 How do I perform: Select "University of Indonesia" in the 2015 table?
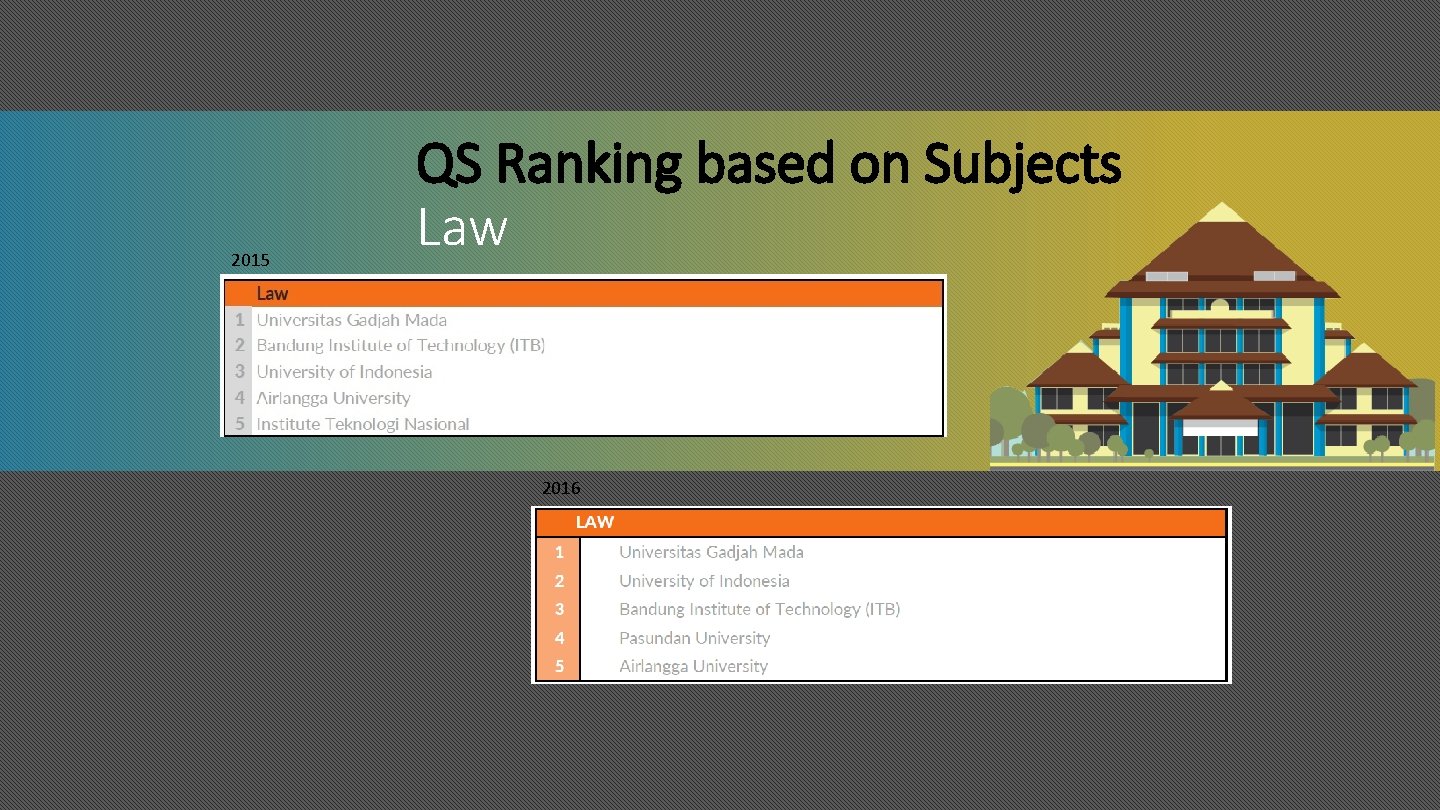click(x=344, y=372)
